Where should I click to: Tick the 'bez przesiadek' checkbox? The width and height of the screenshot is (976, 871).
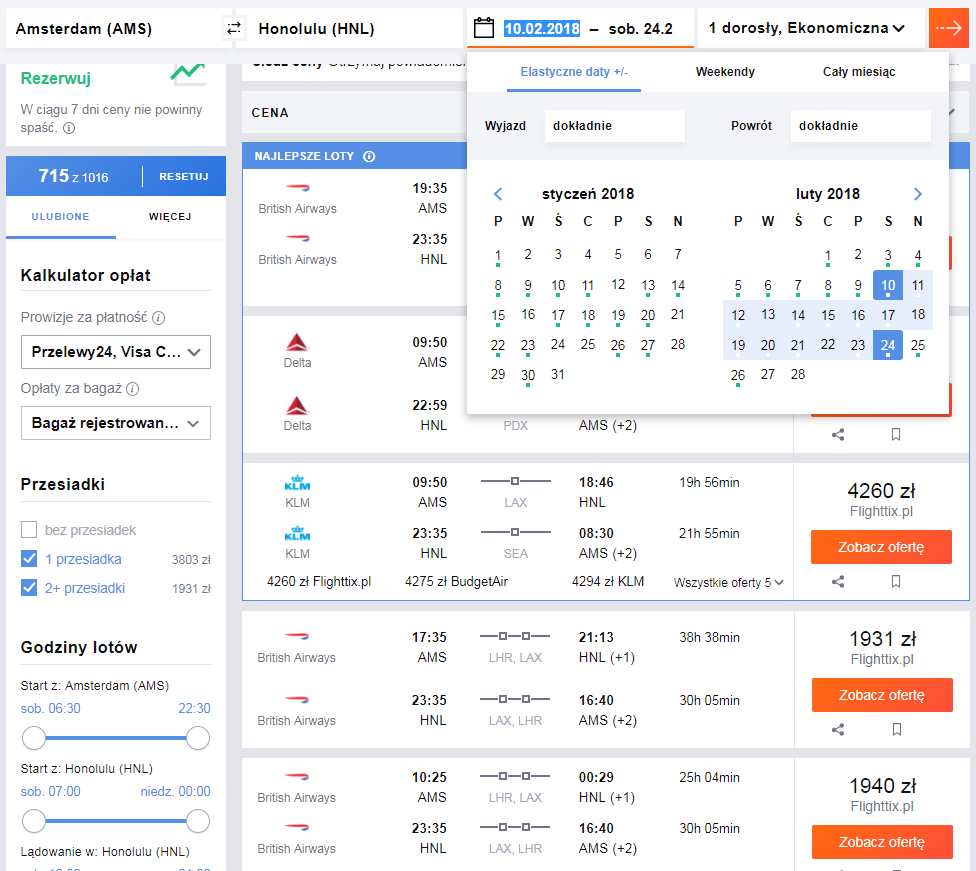coord(29,530)
